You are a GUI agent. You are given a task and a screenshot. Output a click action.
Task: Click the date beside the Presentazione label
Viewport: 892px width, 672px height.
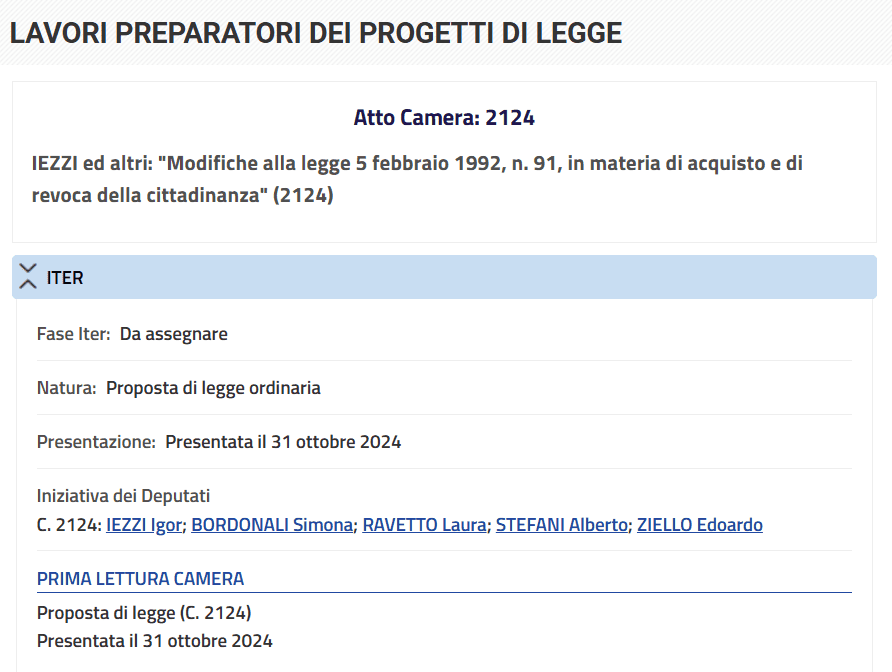click(x=283, y=442)
